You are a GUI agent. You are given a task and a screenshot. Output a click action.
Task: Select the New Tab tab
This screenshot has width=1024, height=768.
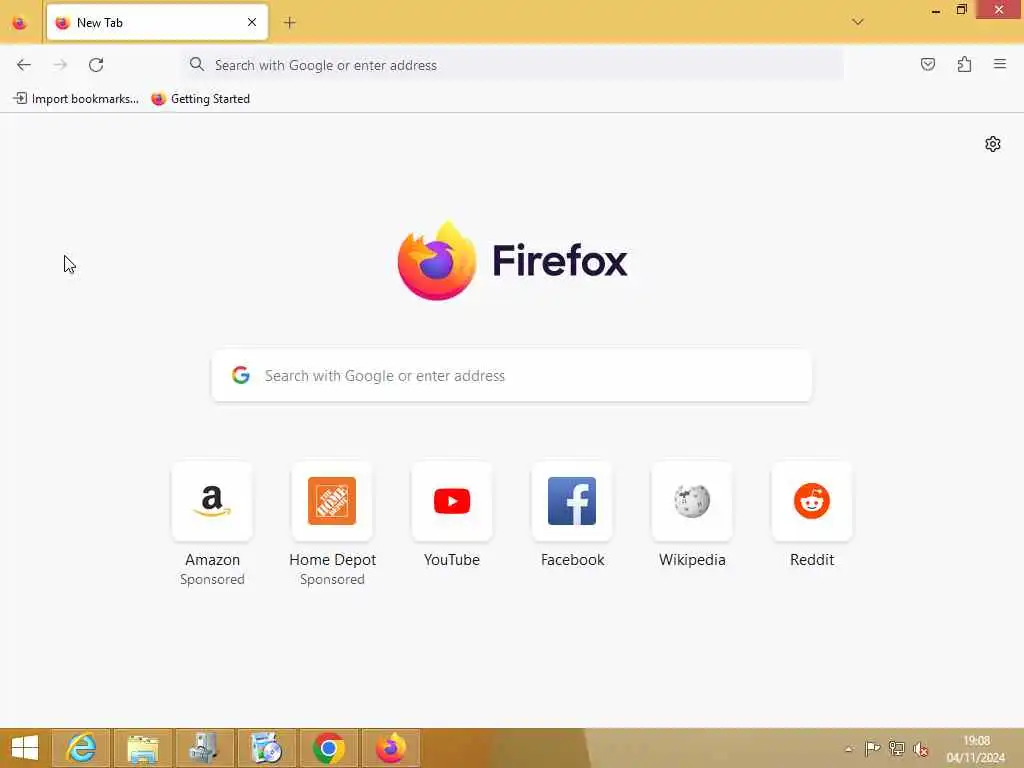(157, 22)
